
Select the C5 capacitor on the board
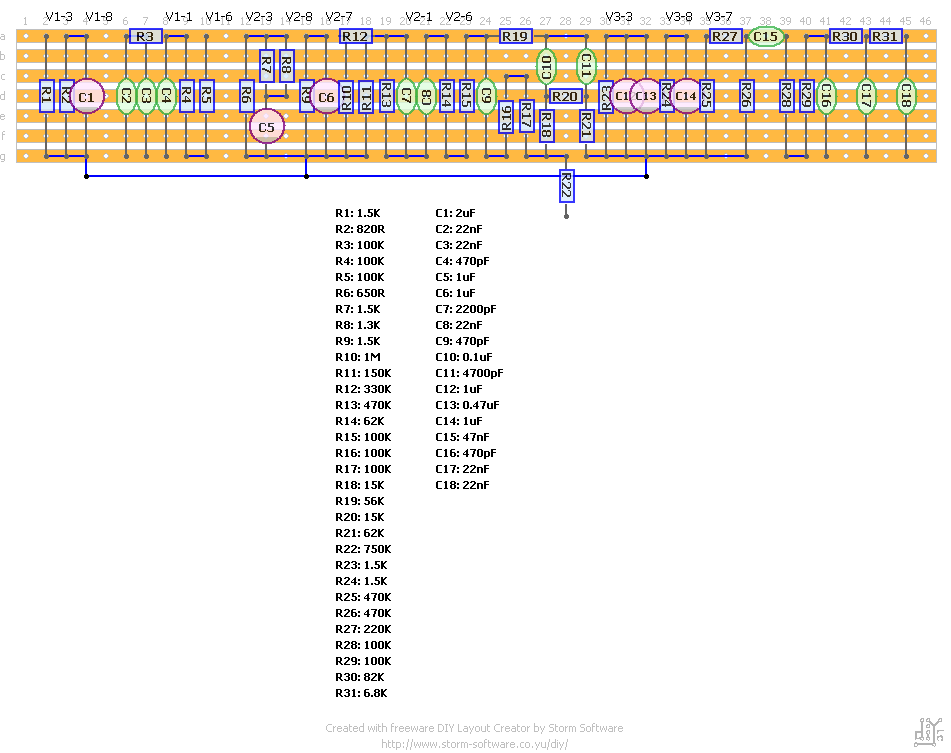coord(266,127)
